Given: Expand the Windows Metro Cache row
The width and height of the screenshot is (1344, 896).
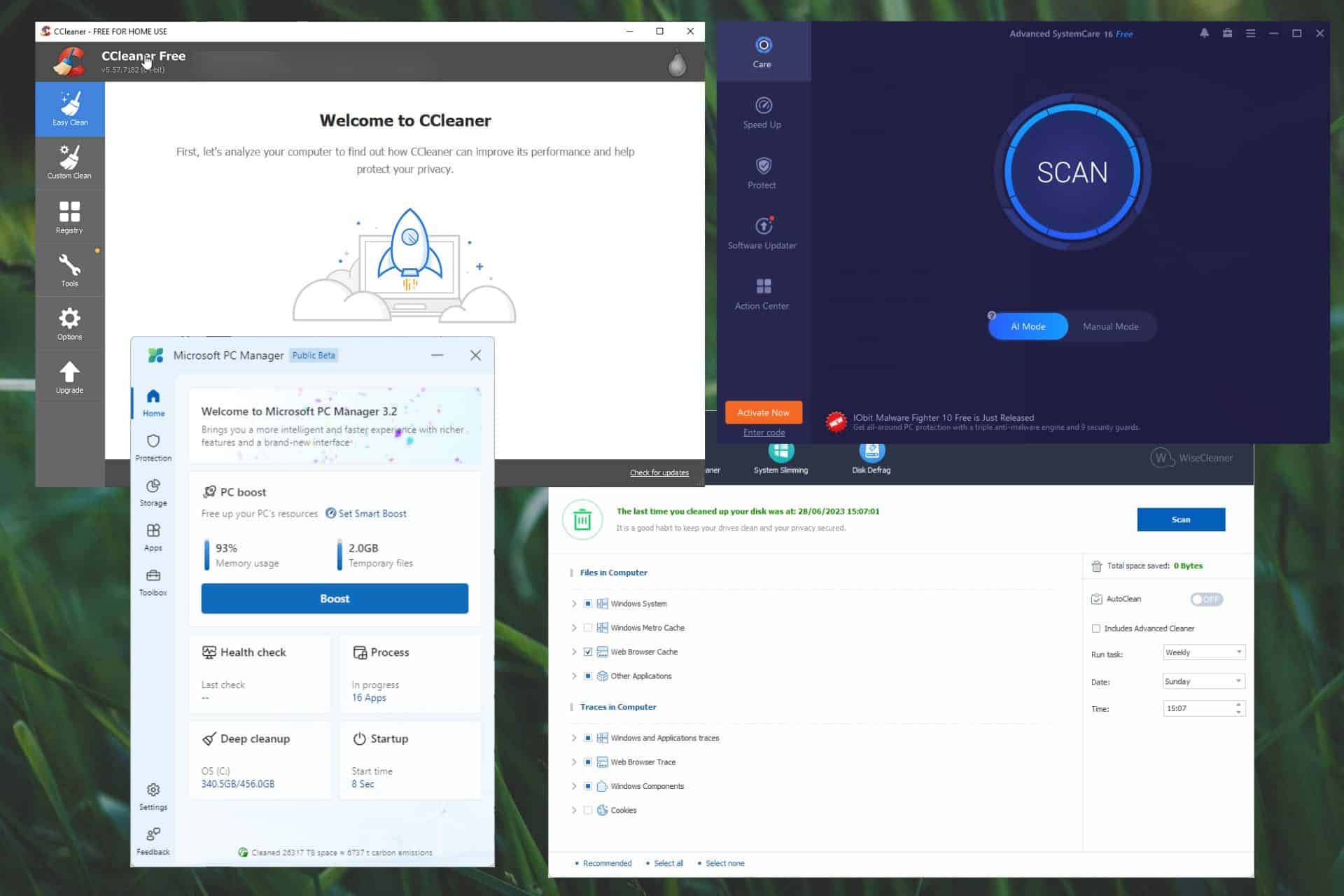Looking at the screenshot, I should [x=574, y=628].
